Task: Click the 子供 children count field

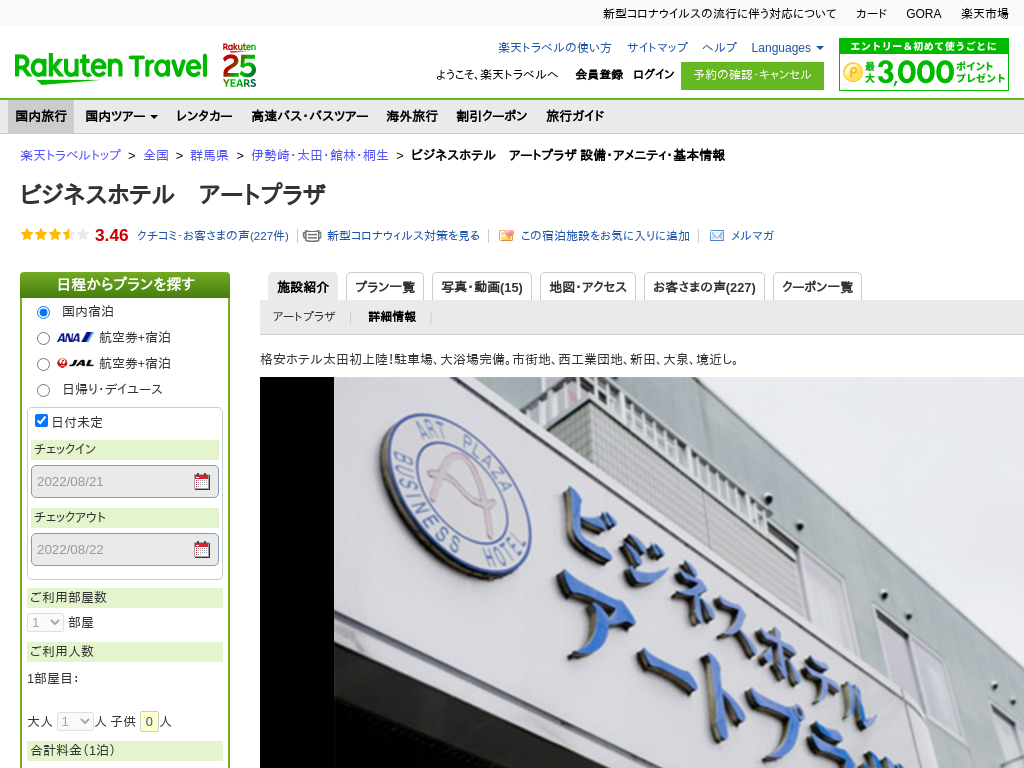Action: coord(149,722)
